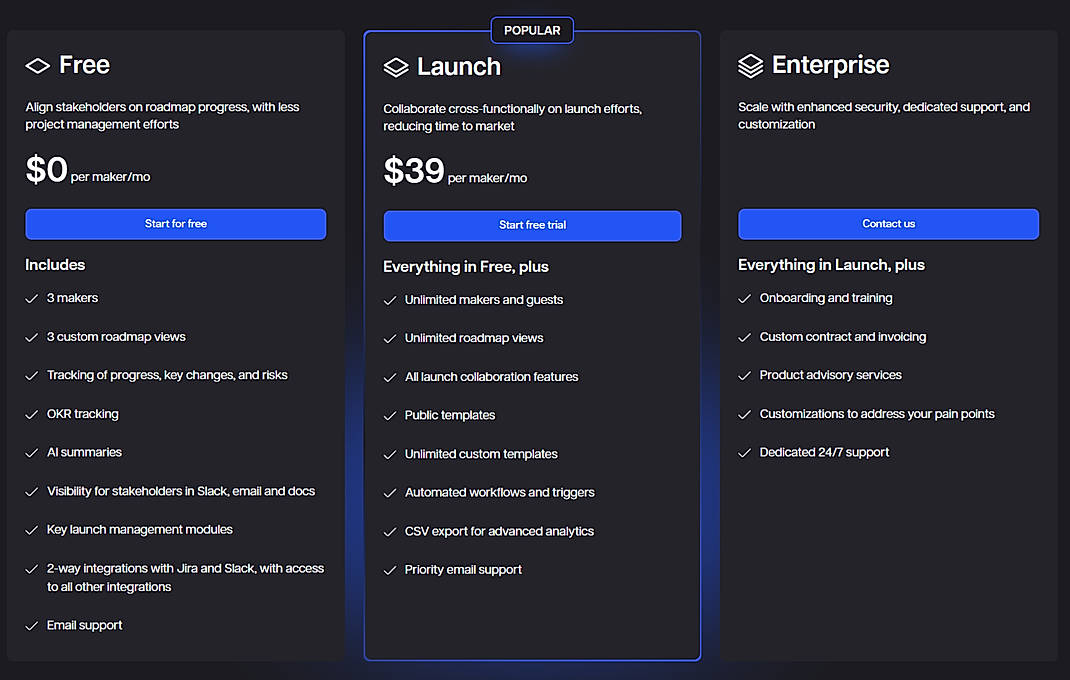Click the checkmark beside 3 makers

(31, 298)
